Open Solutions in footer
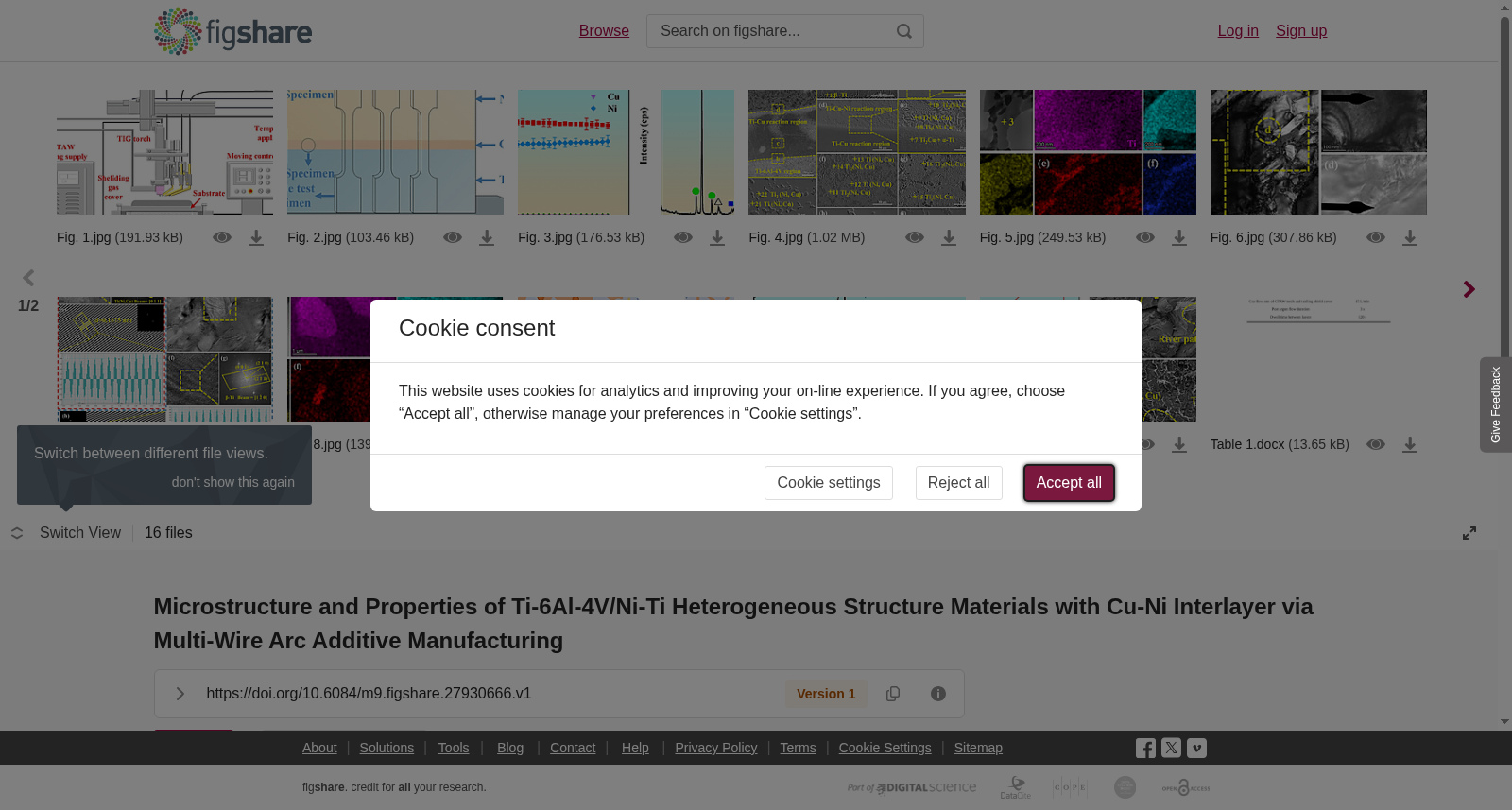 click(387, 748)
